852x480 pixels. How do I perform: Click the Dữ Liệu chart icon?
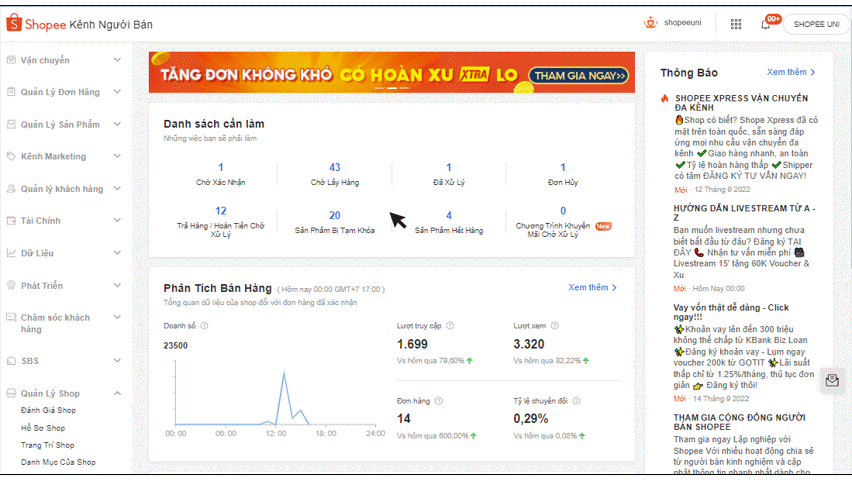tap(11, 253)
